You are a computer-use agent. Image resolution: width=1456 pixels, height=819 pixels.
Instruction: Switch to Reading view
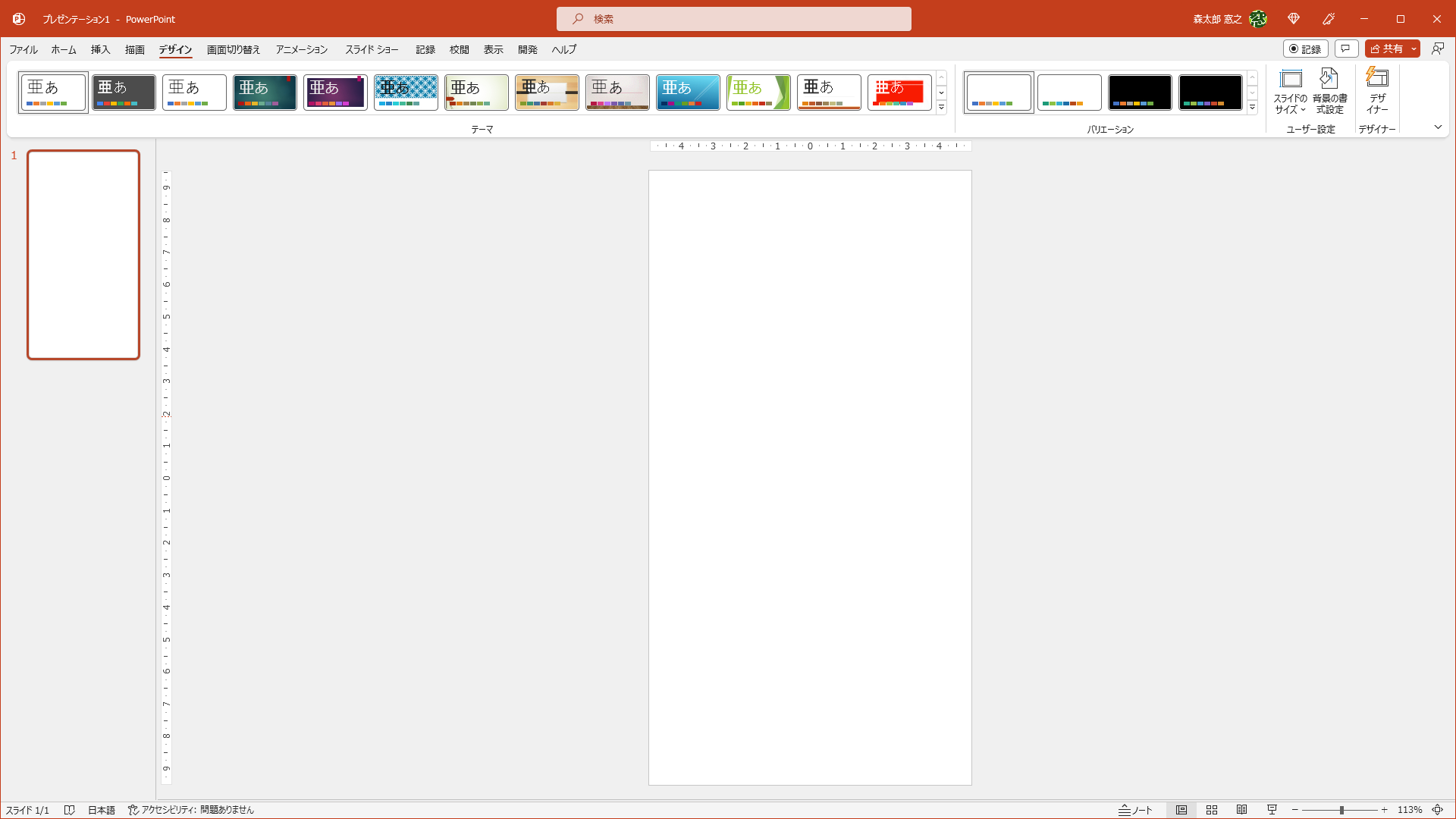(1241, 810)
